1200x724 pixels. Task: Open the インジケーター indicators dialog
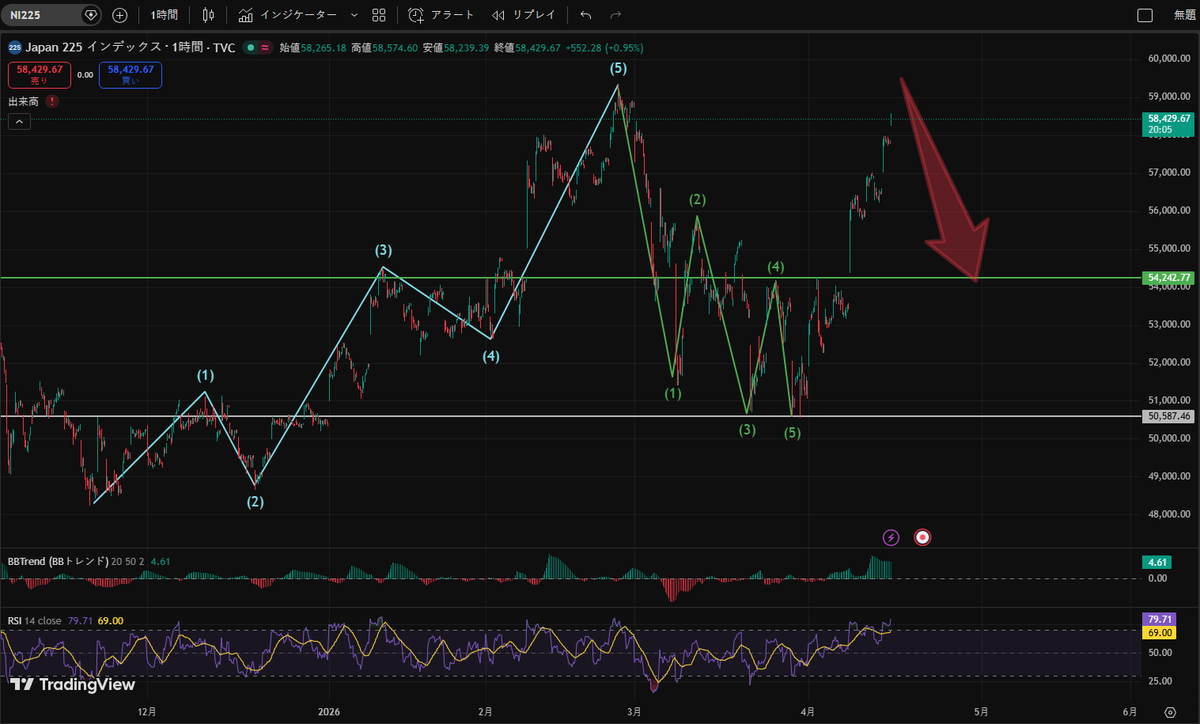pyautogui.click(x=288, y=15)
